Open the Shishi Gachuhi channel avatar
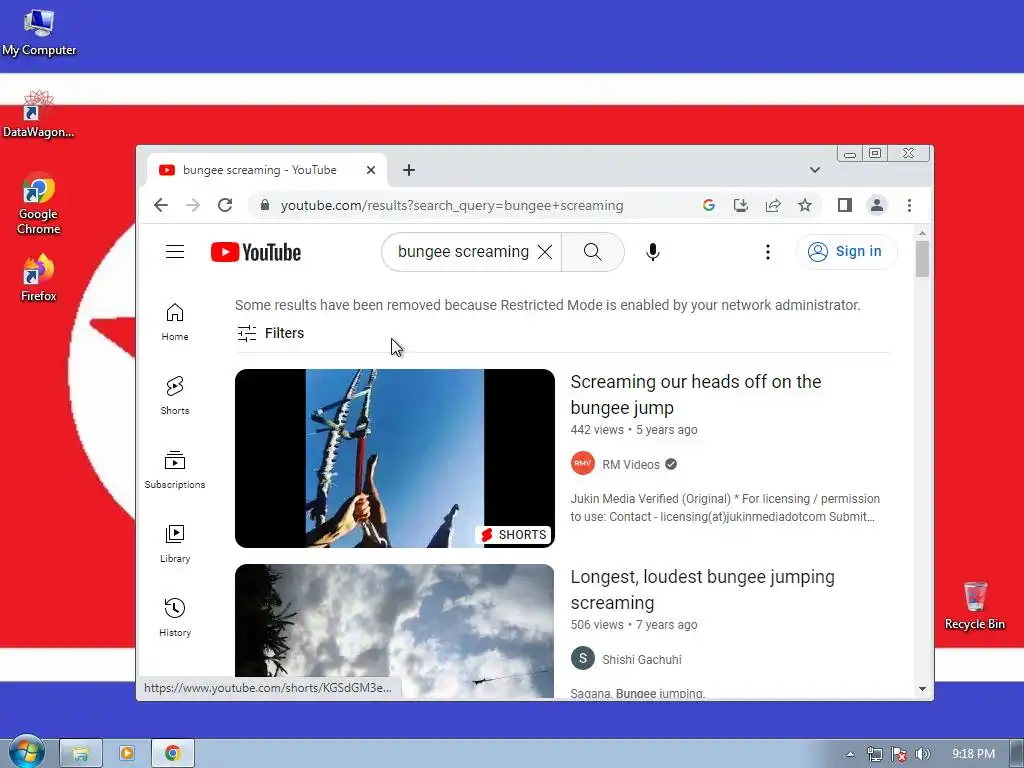 pyautogui.click(x=583, y=658)
